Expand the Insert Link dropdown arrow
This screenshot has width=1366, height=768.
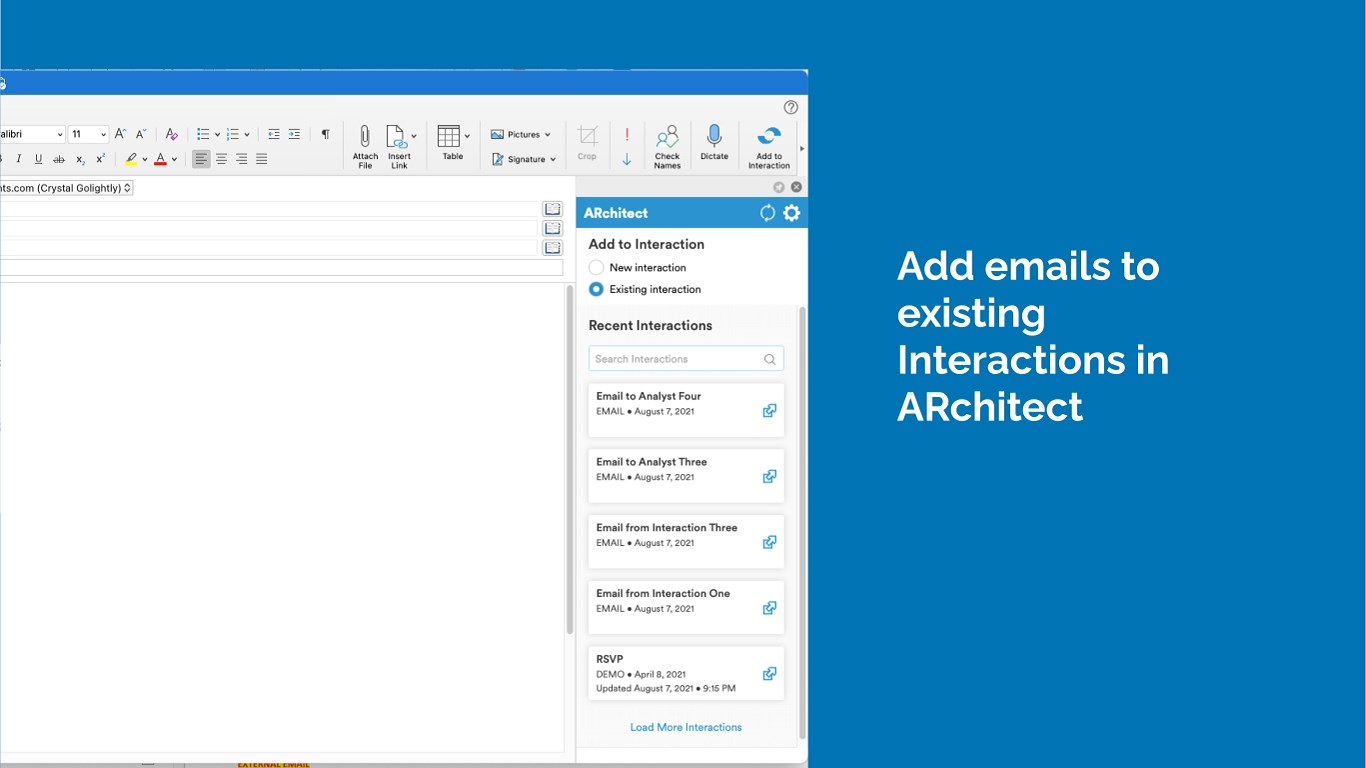point(414,136)
